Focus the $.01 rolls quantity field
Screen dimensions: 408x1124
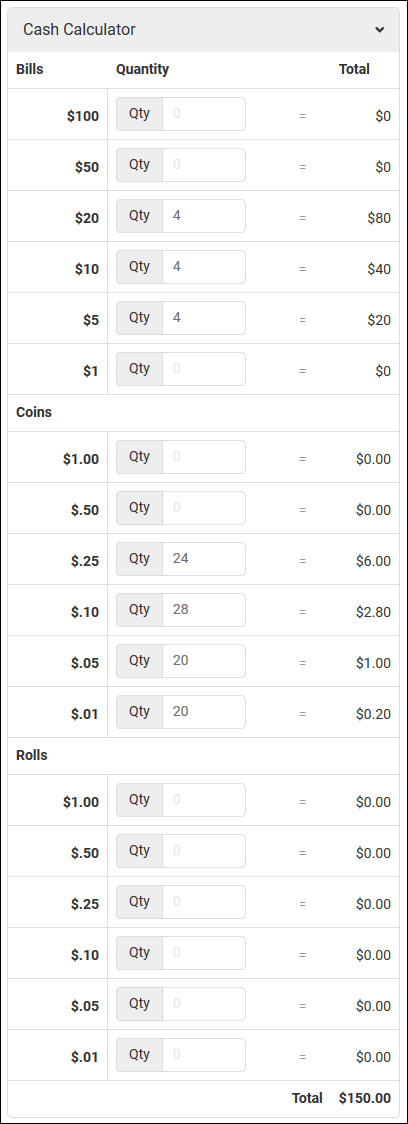[204, 1054]
